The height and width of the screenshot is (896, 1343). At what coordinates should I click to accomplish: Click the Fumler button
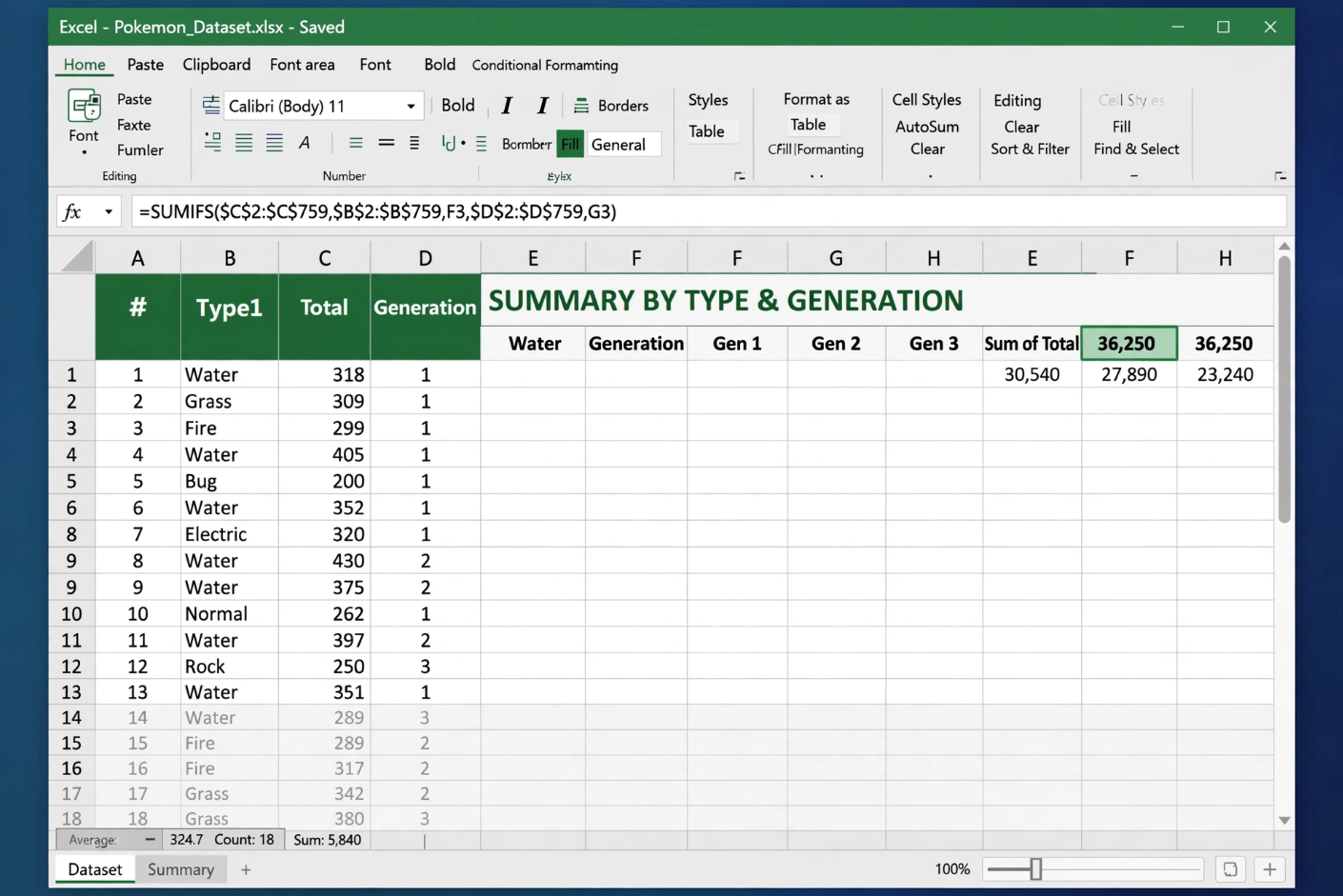140,149
